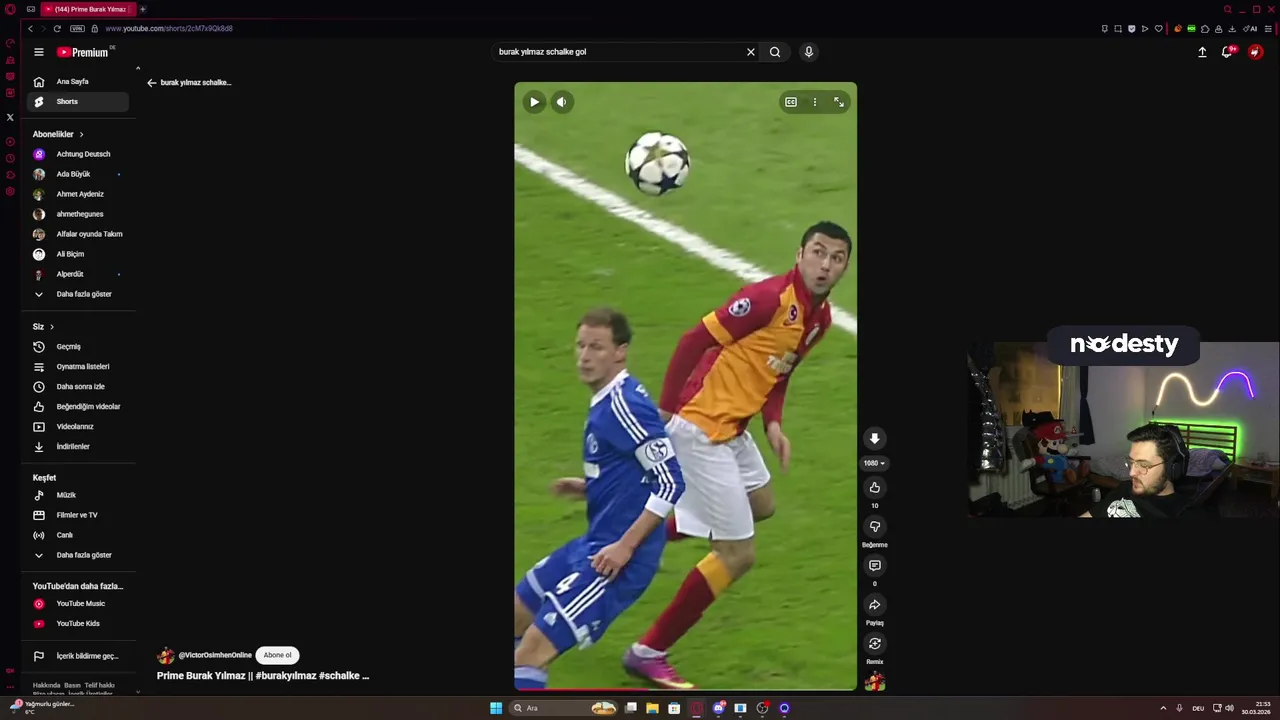Viewport: 1280px width, 720px height.
Task: Click the YouTube URL address bar
Action: point(168,29)
